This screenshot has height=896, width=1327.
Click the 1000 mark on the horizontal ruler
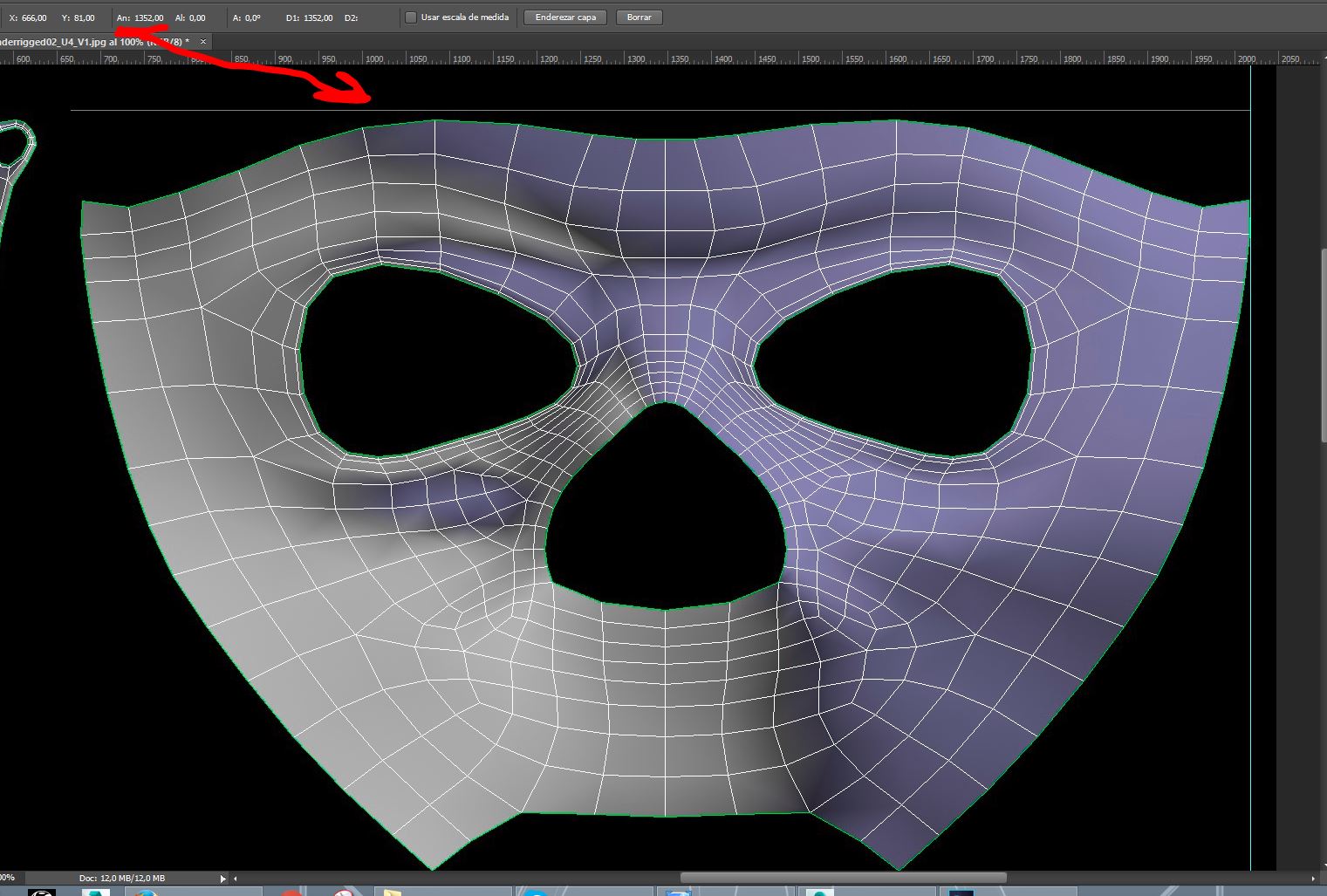pos(374,59)
